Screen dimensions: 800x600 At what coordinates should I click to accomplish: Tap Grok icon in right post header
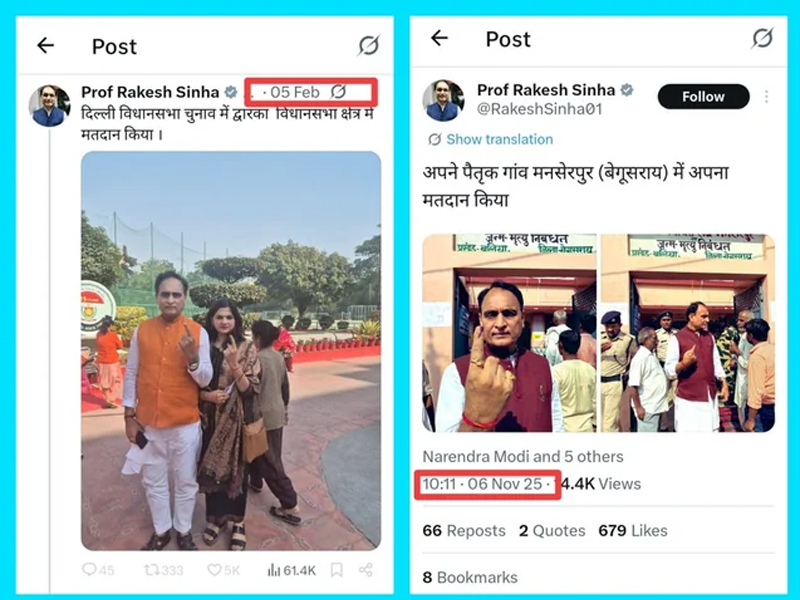click(762, 38)
